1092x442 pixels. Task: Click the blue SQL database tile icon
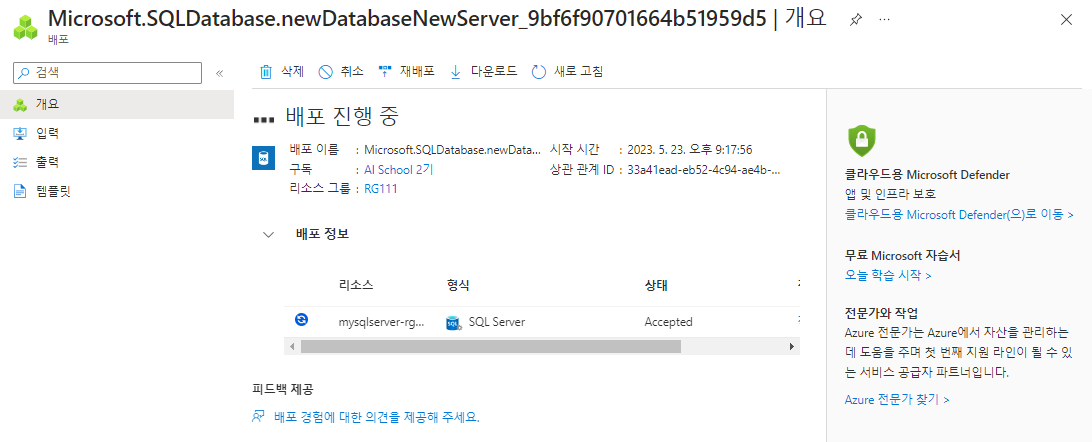(263, 159)
